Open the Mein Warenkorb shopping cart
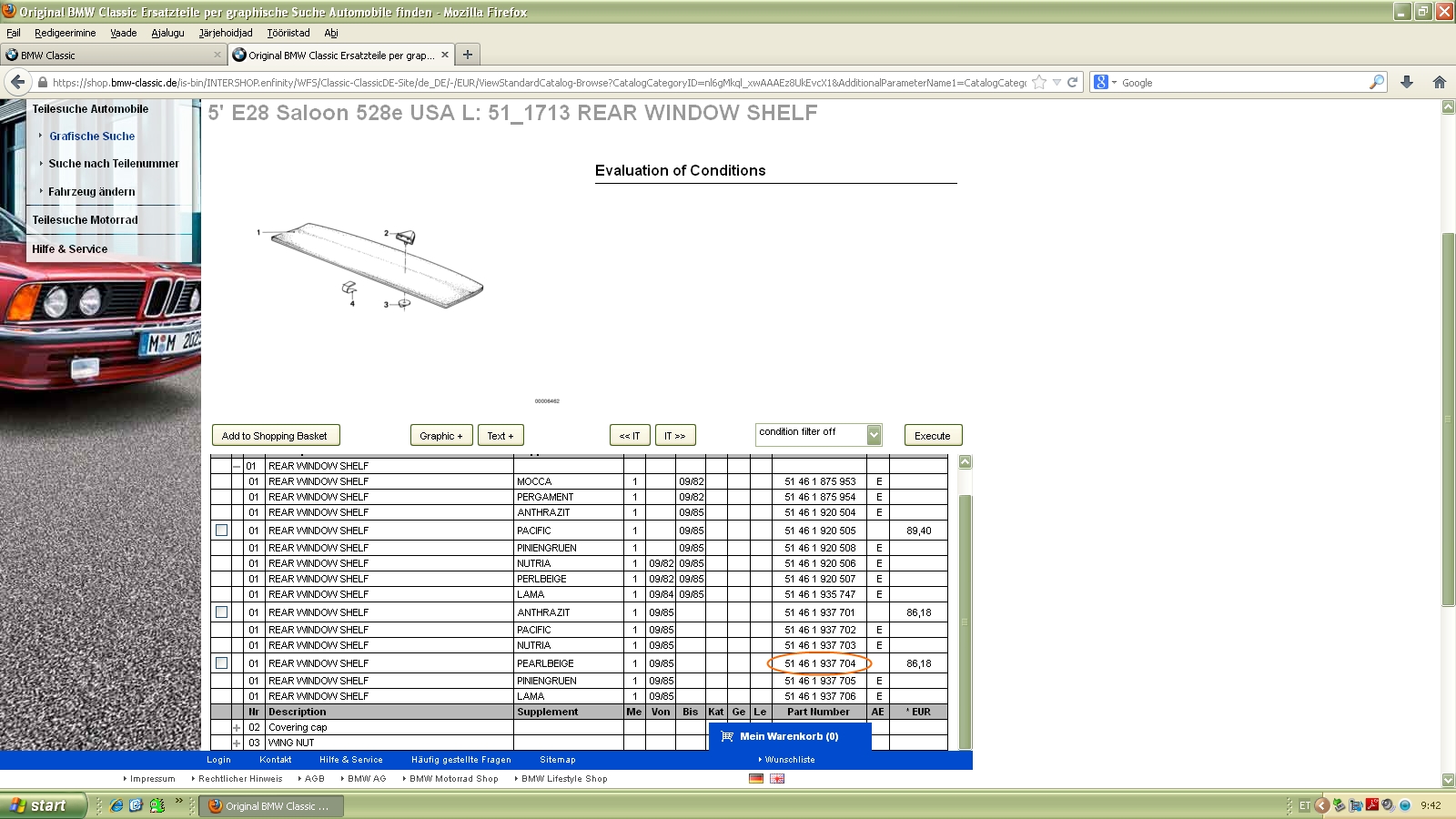The image size is (1456, 819). [x=789, y=736]
